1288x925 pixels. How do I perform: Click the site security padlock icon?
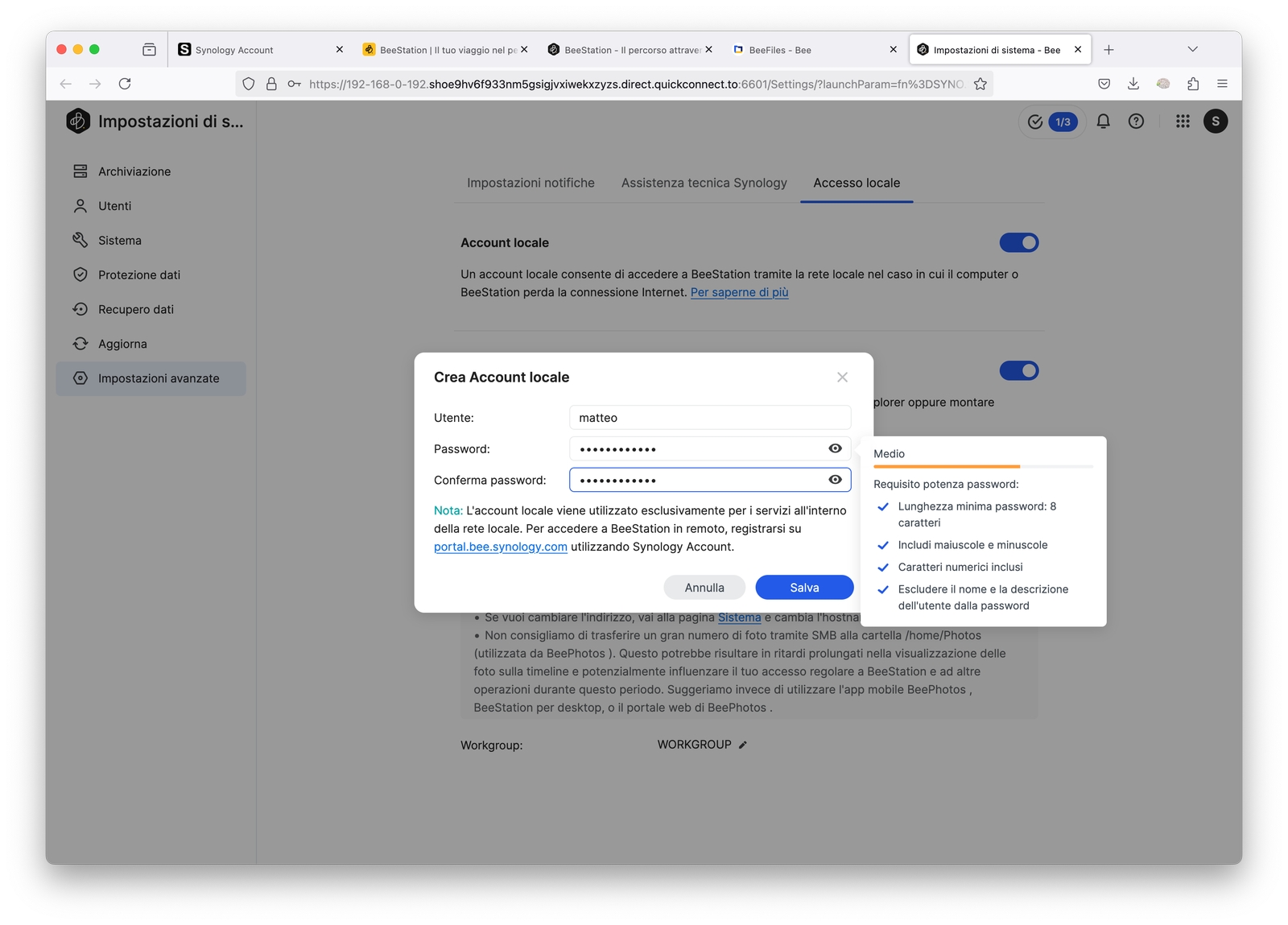(271, 84)
